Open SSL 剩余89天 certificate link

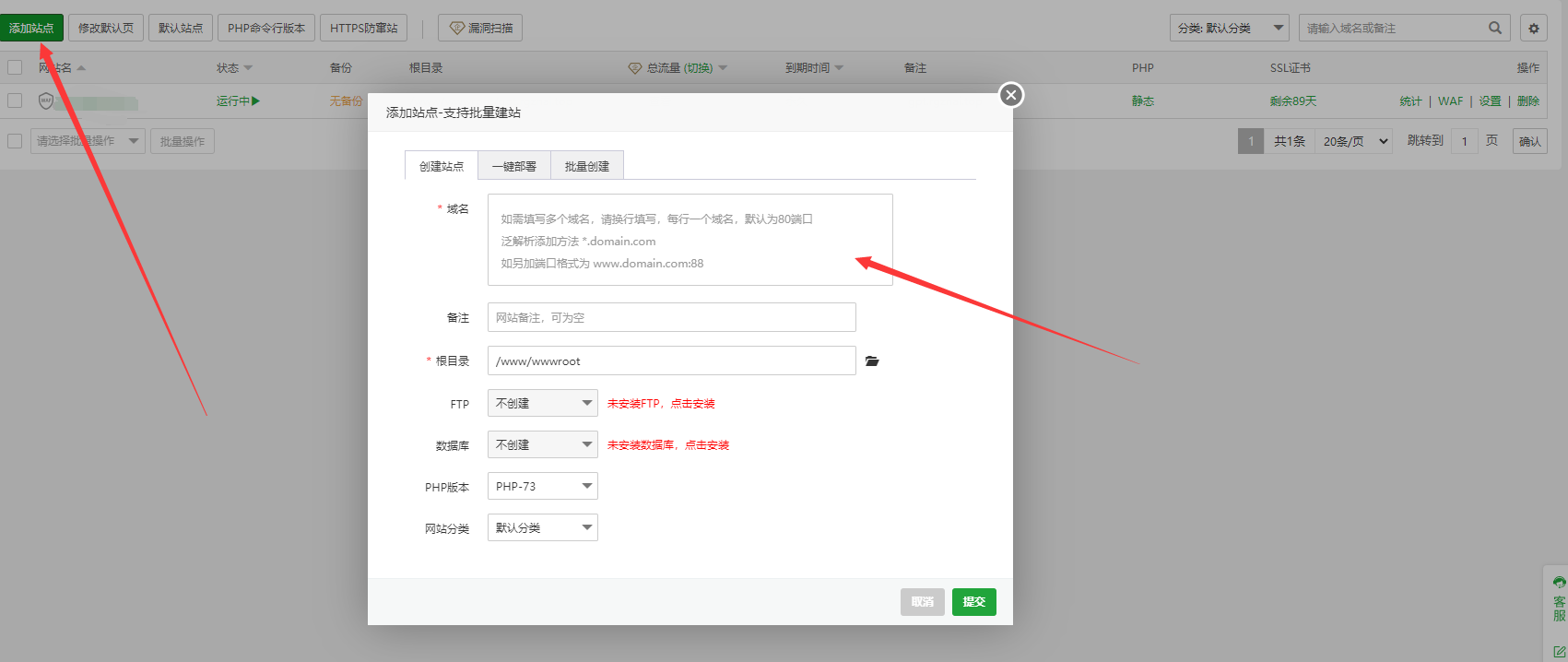coord(1292,100)
